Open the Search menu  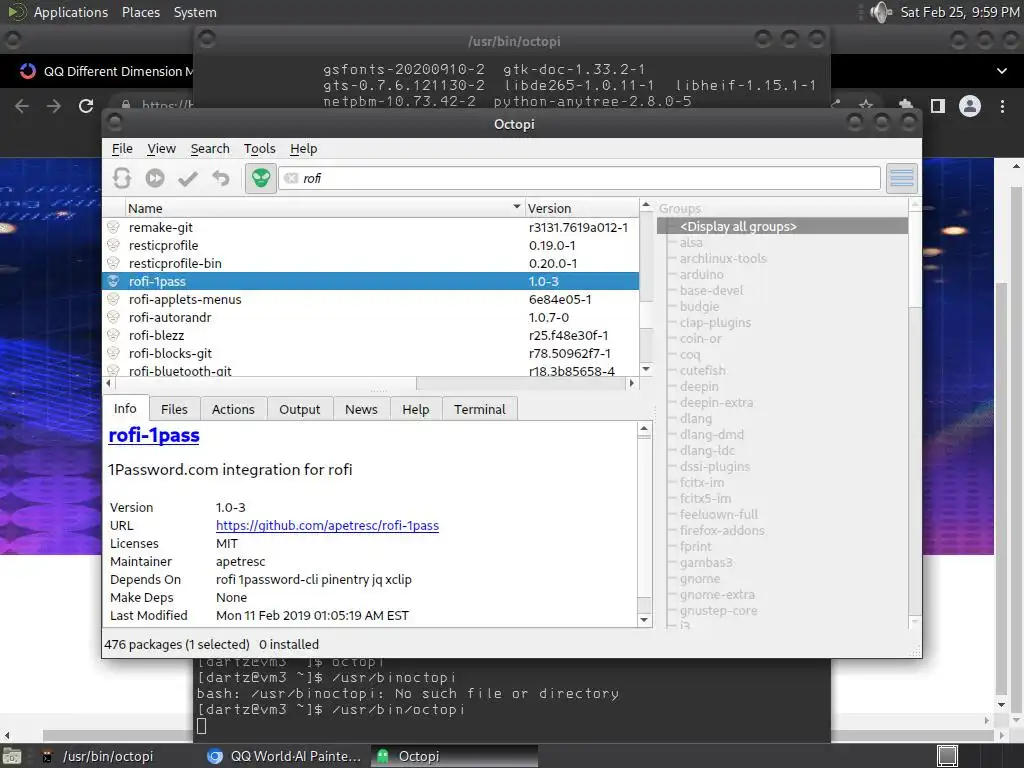click(210, 149)
